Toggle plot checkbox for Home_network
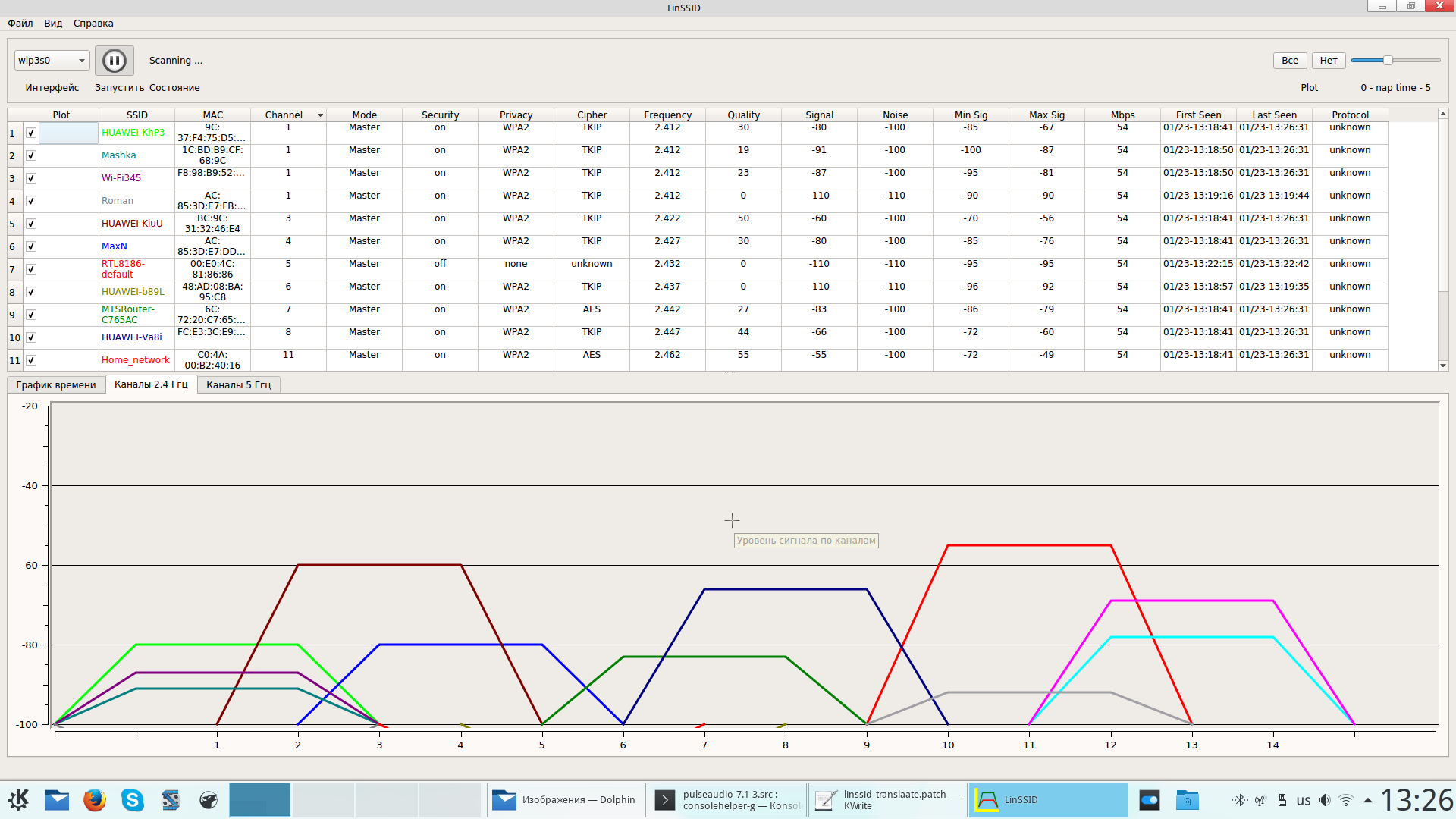This screenshot has width=1456, height=819. coord(31,360)
